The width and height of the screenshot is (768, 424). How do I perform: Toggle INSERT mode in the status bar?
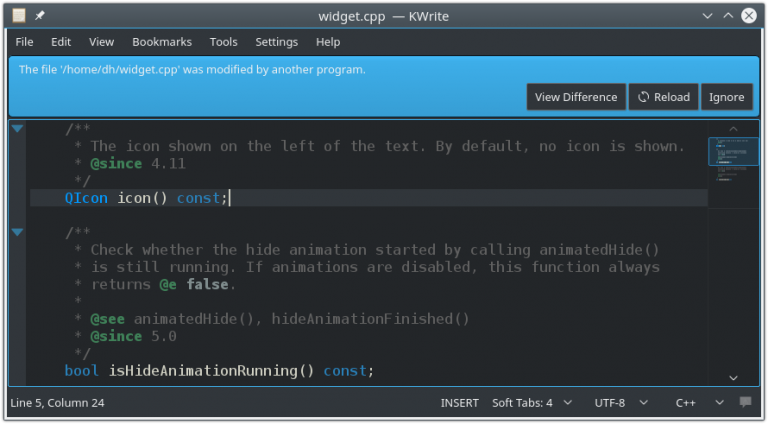coord(459,403)
